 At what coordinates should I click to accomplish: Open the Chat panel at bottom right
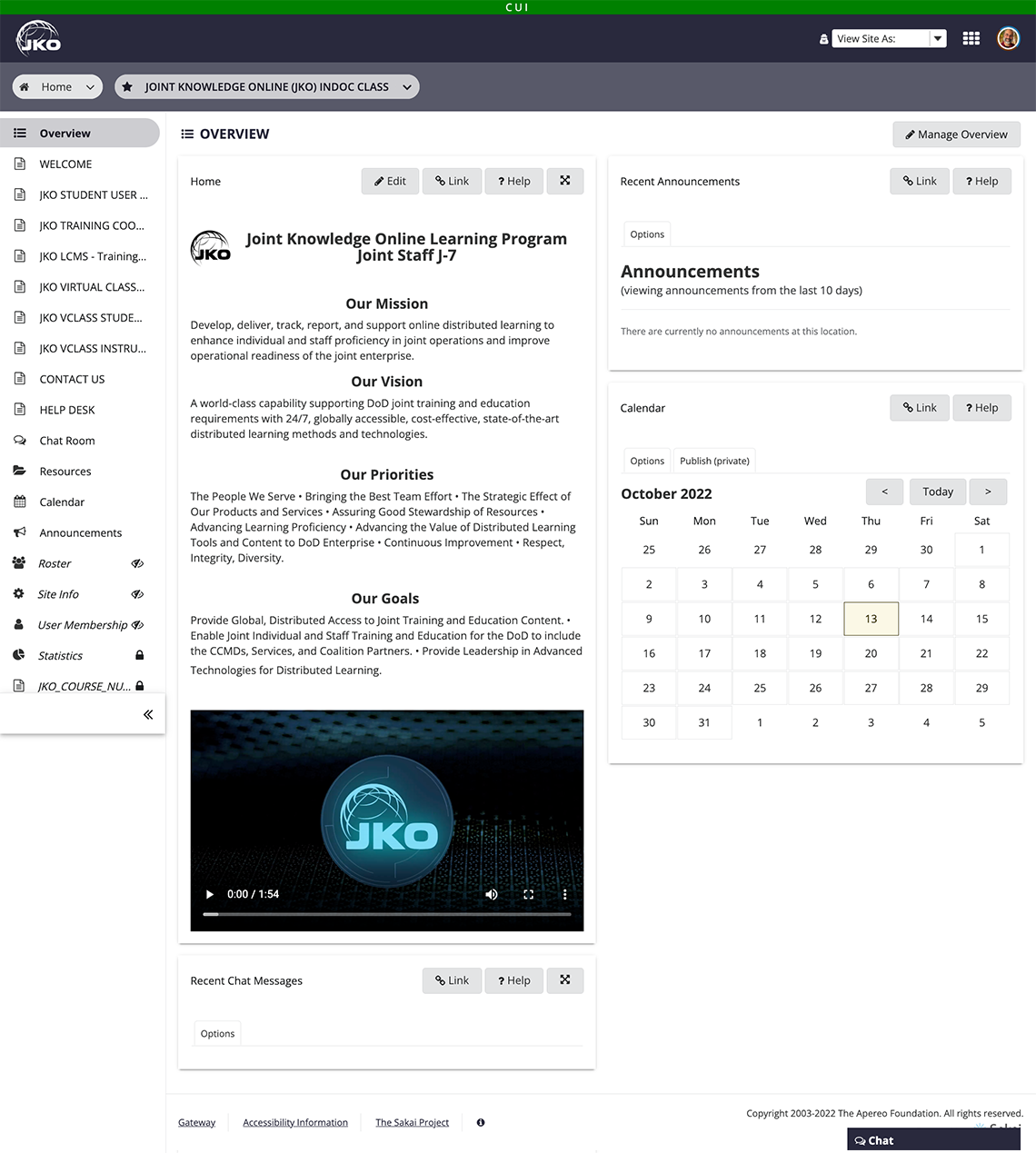pyautogui.click(x=934, y=1139)
